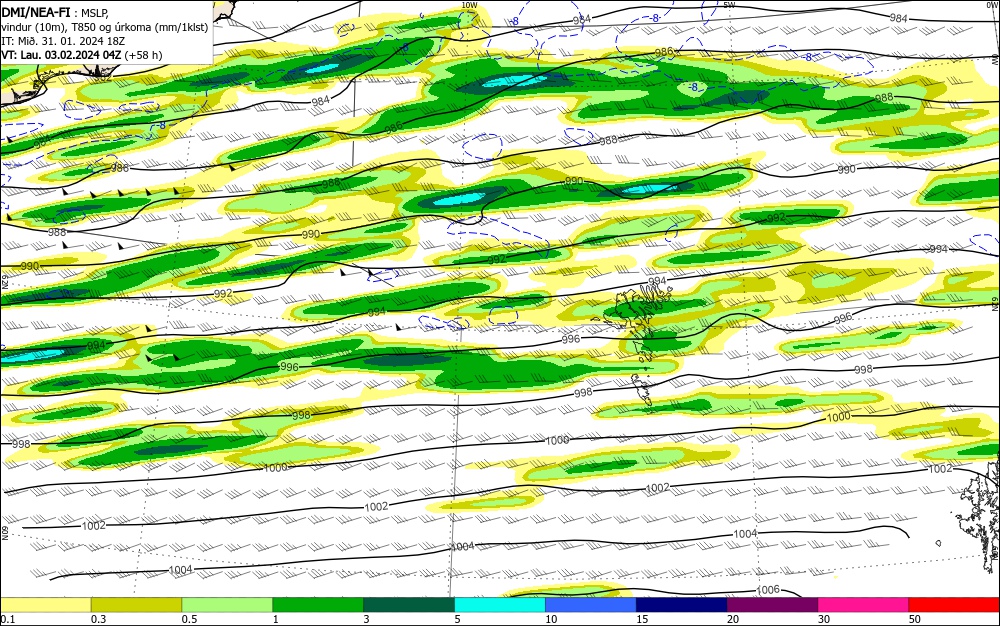Viewport: 1000px width, 626px height.
Task: Select the dark green 3–5 legend swatch
Action: tap(409, 605)
